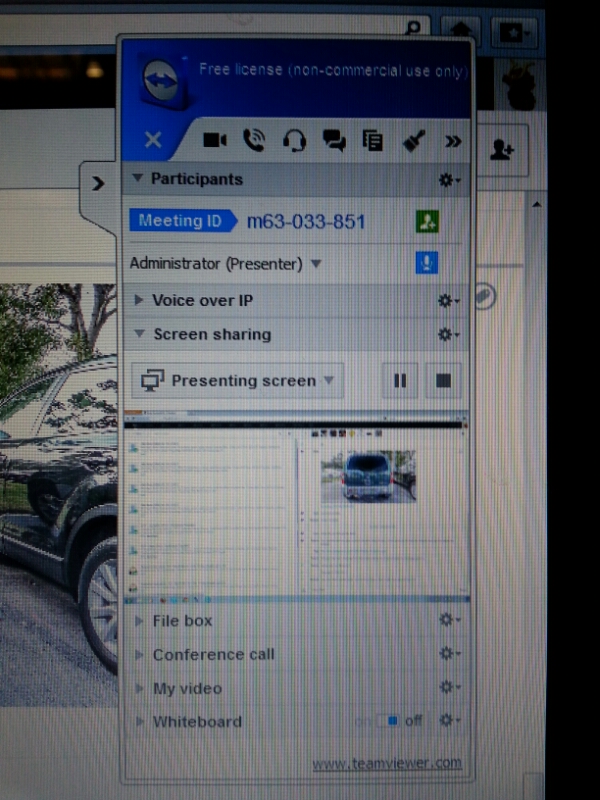Pause the screen presentation
Image resolution: width=600 pixels, height=800 pixels.
(x=400, y=381)
